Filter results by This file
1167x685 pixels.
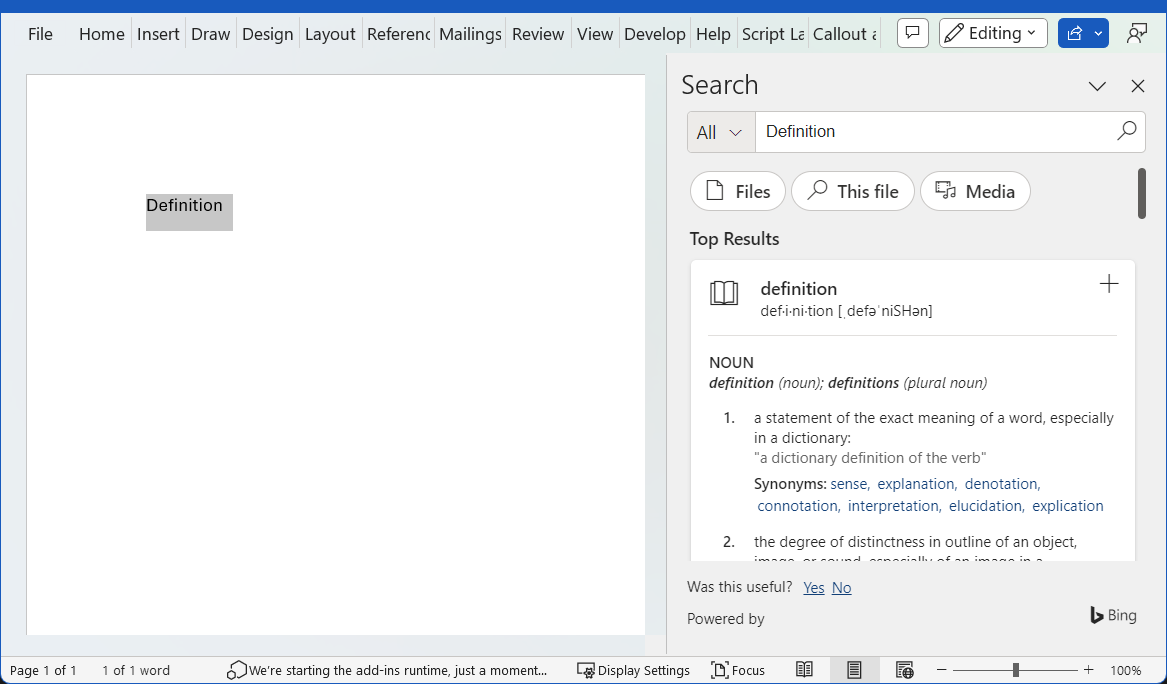point(852,191)
